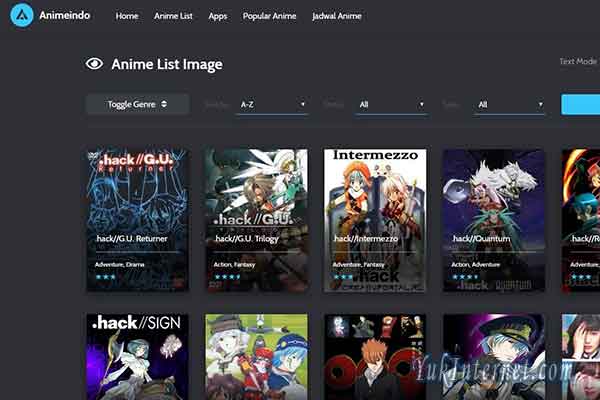Click the .hack//G.U. Trilogy title text
This screenshot has height=400, width=600.
246,239
